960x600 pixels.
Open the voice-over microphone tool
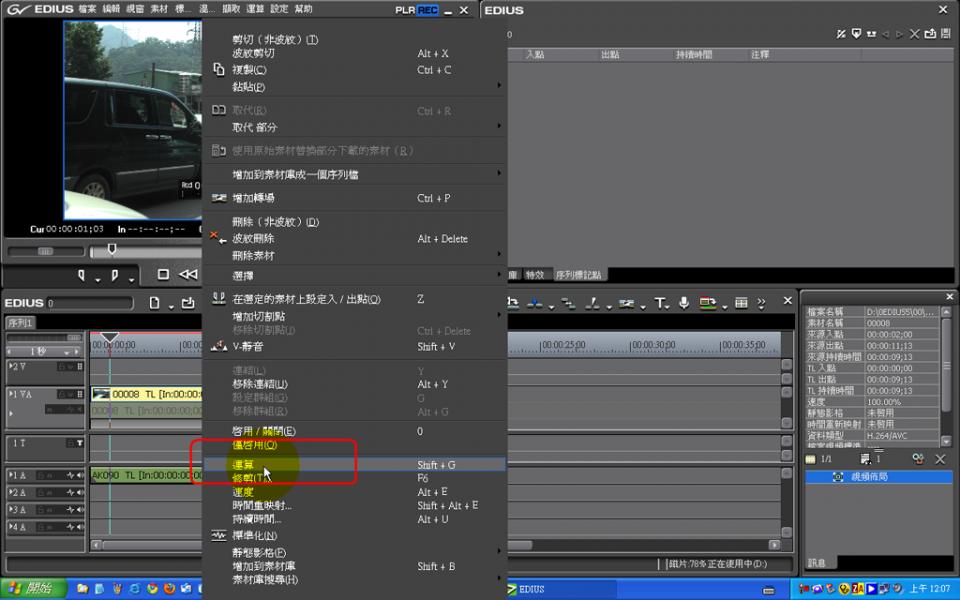(684, 302)
